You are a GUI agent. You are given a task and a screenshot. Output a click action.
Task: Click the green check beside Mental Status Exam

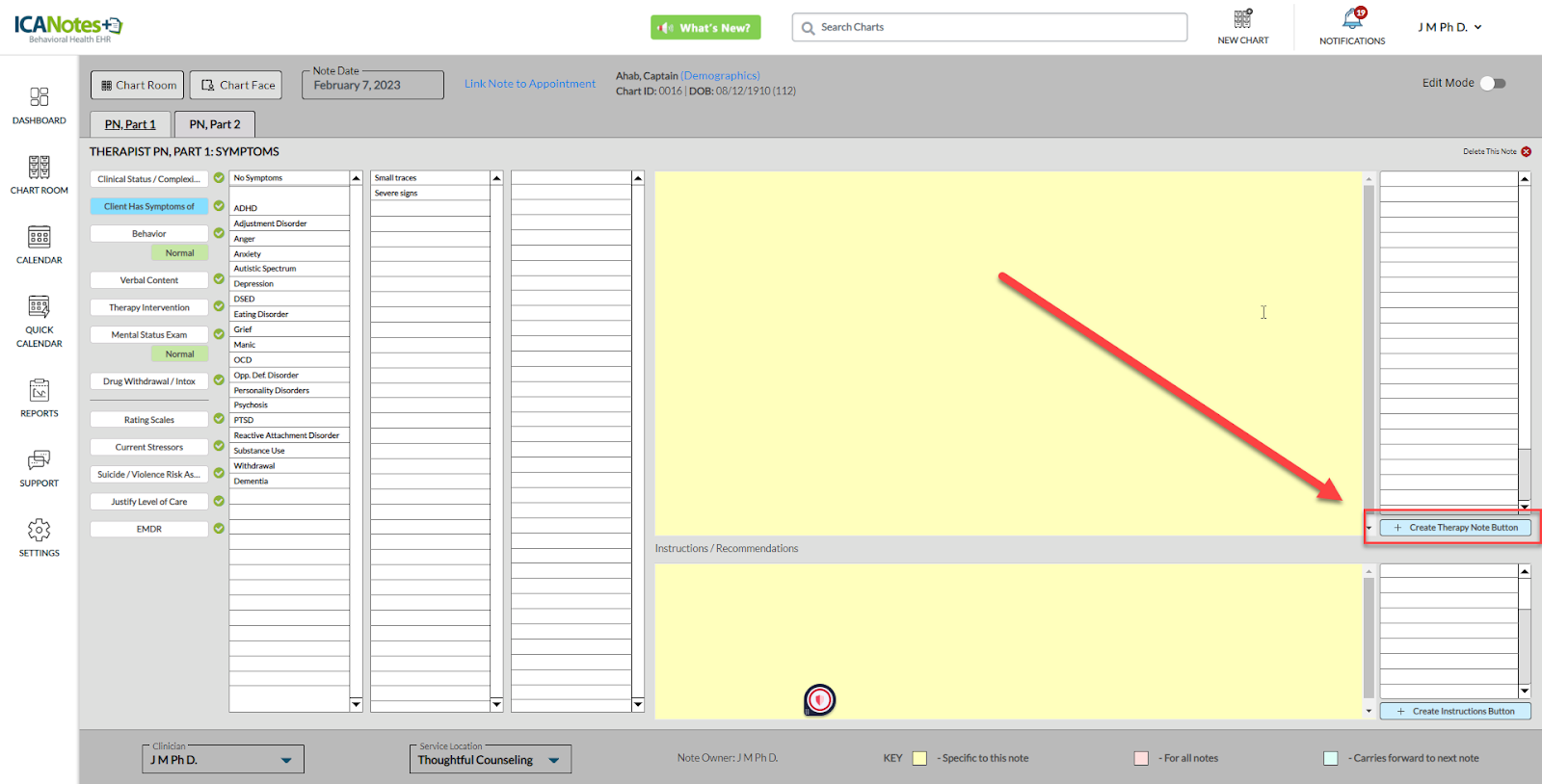tap(219, 334)
